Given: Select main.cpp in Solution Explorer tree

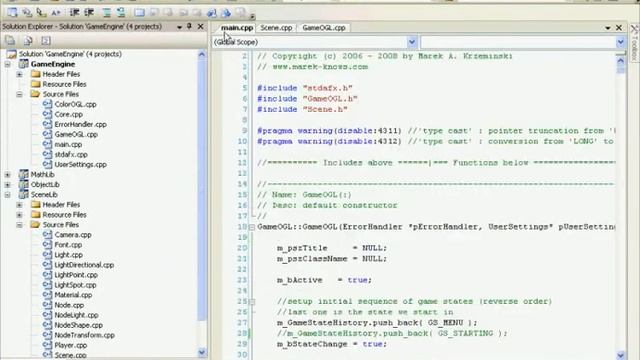Looking at the screenshot, I should click(x=68, y=144).
